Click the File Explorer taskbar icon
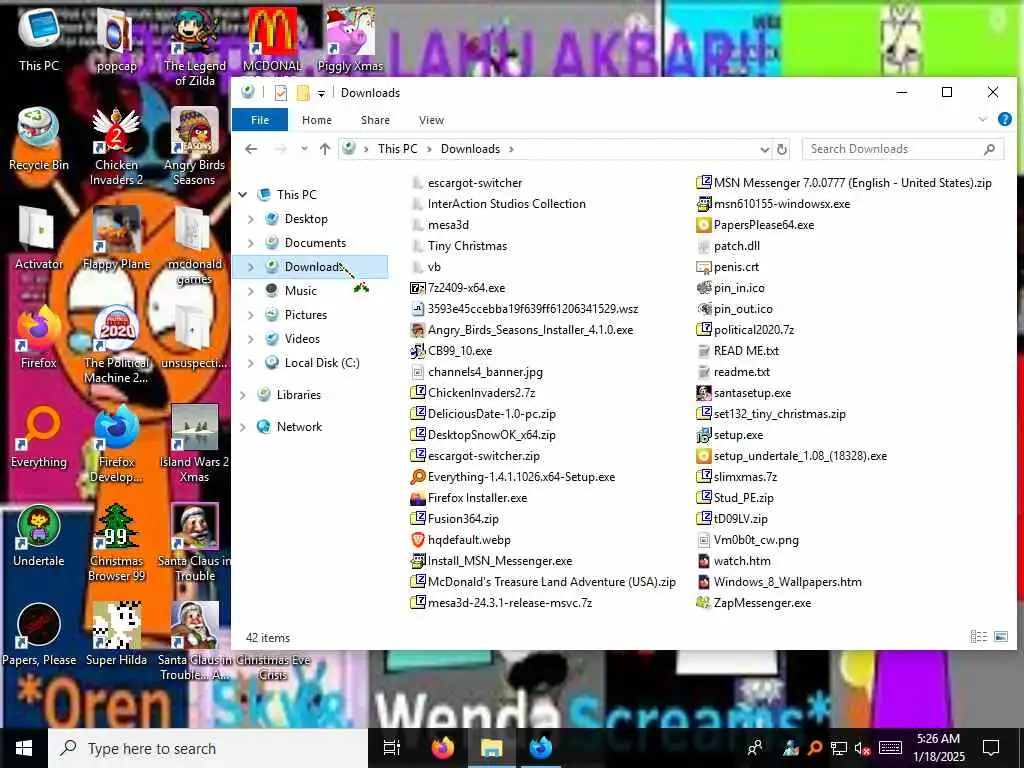The image size is (1024, 768). coord(491,748)
